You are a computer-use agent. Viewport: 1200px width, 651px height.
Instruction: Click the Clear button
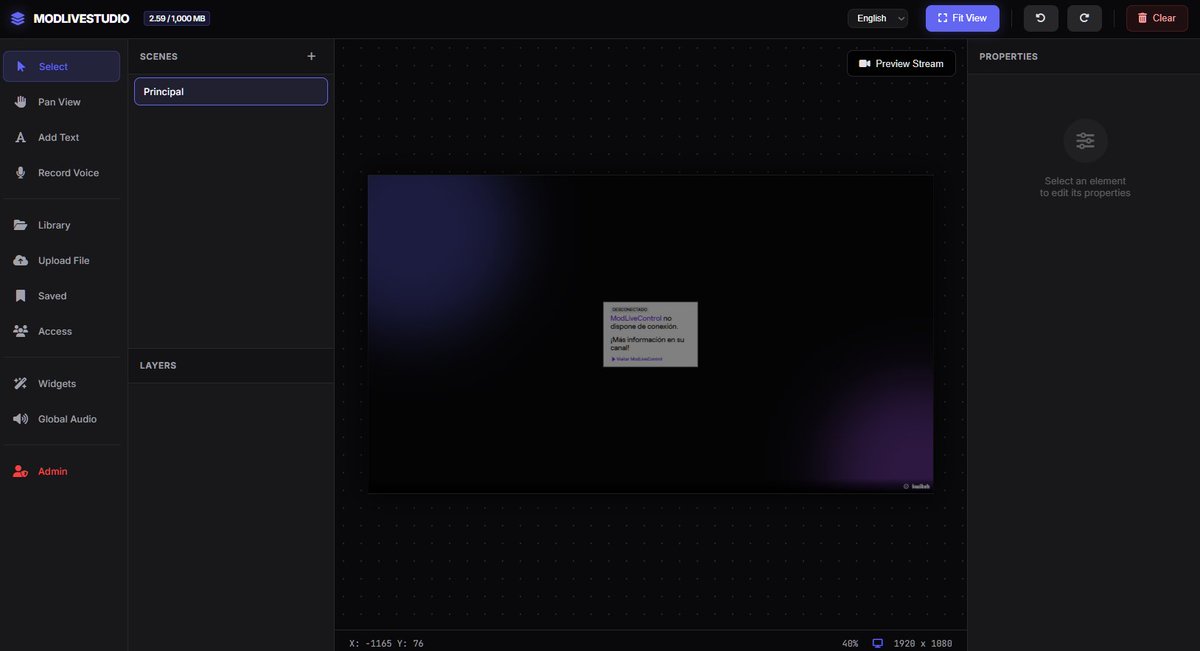(1157, 18)
